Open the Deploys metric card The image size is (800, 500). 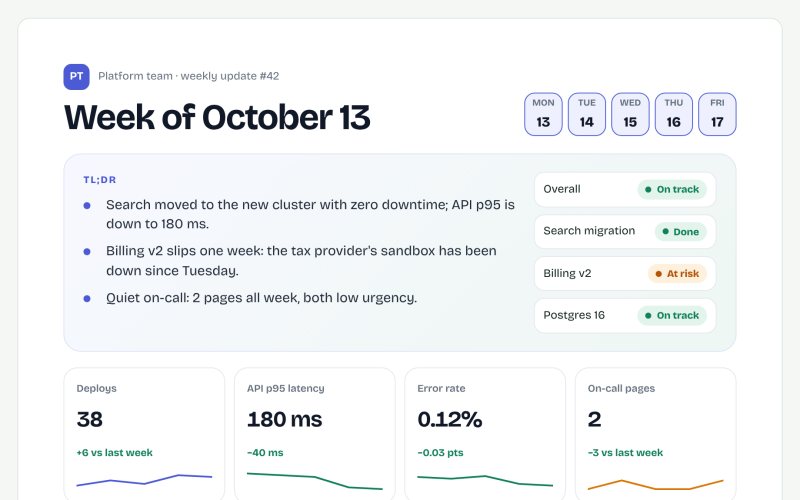pos(144,434)
